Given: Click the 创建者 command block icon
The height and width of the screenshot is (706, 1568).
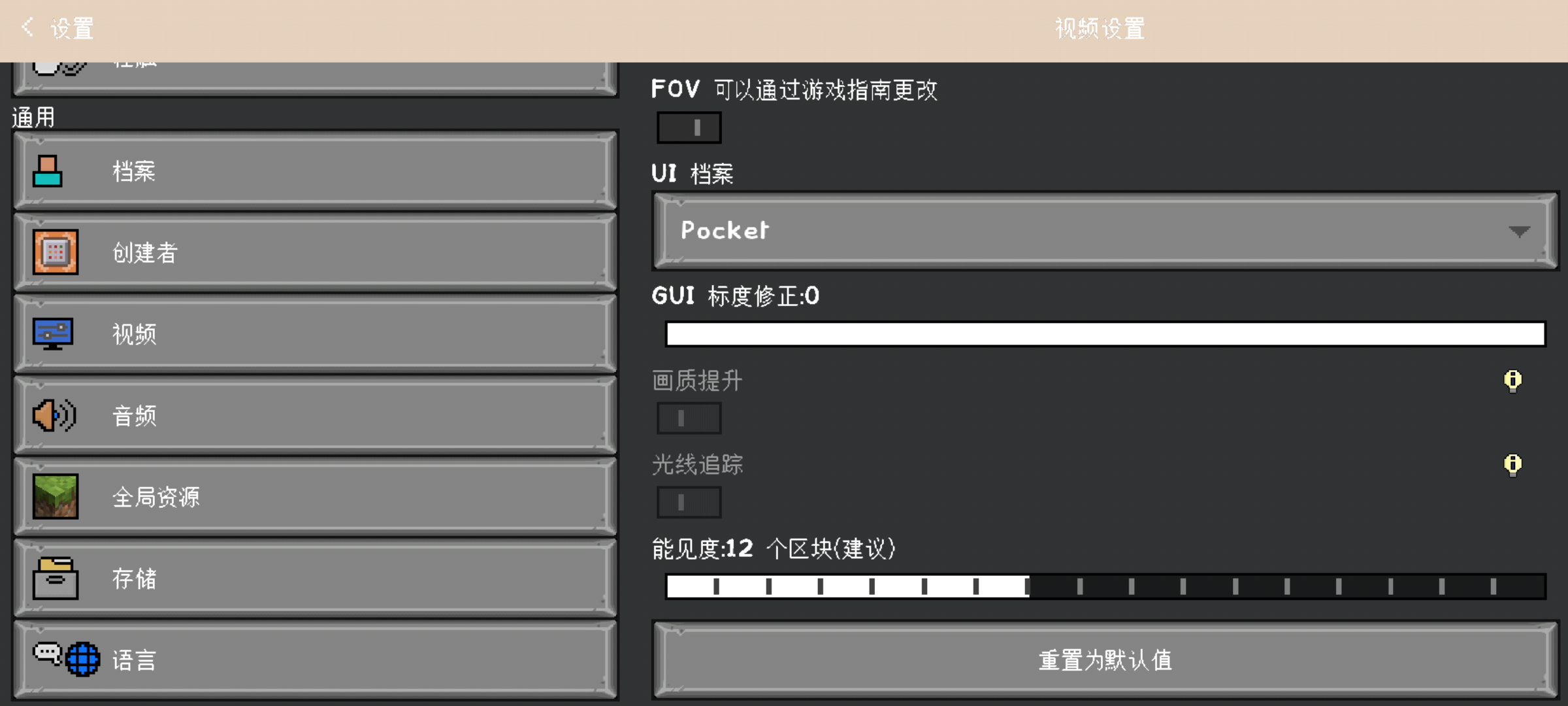Looking at the screenshot, I should (56, 252).
